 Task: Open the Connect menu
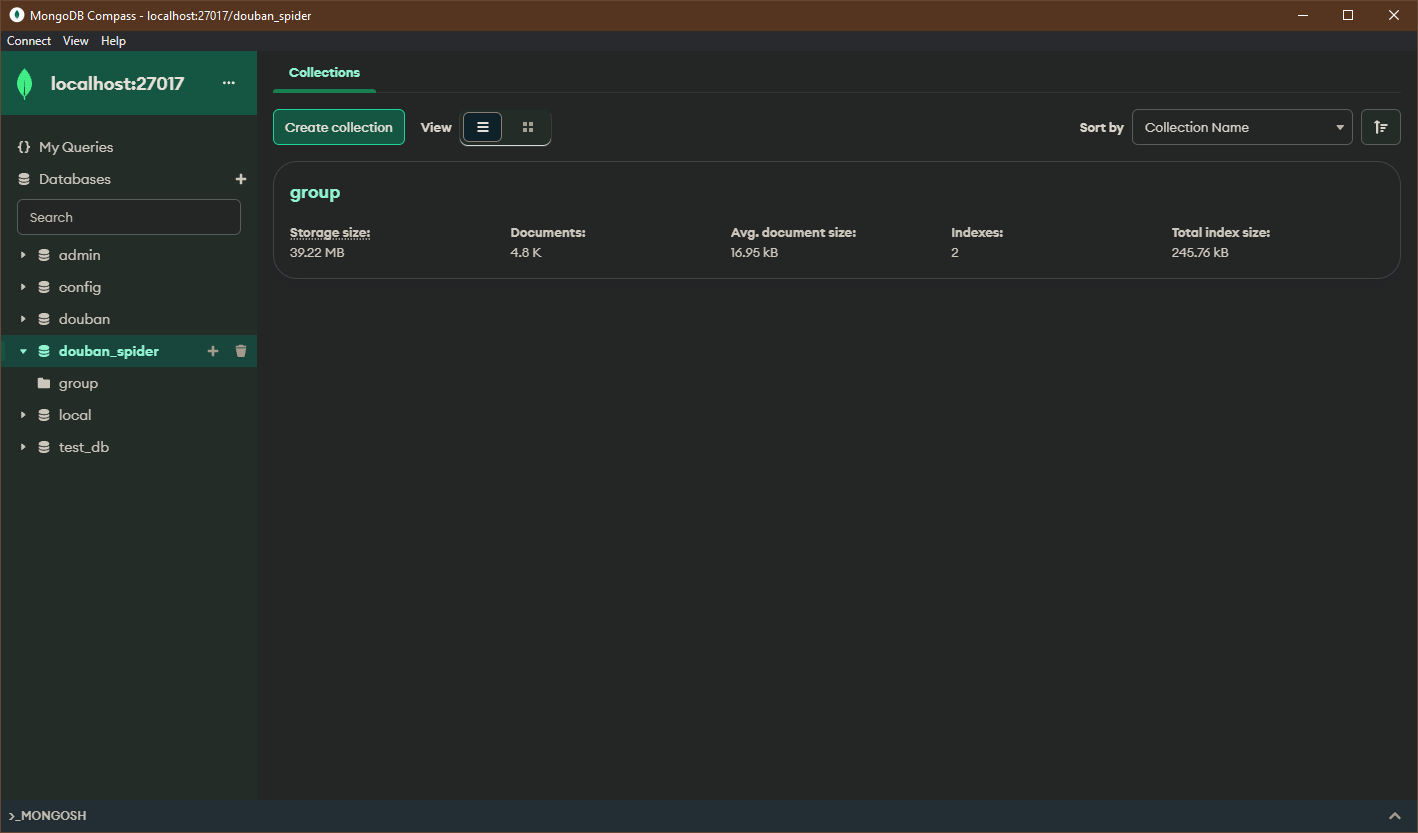[29, 41]
